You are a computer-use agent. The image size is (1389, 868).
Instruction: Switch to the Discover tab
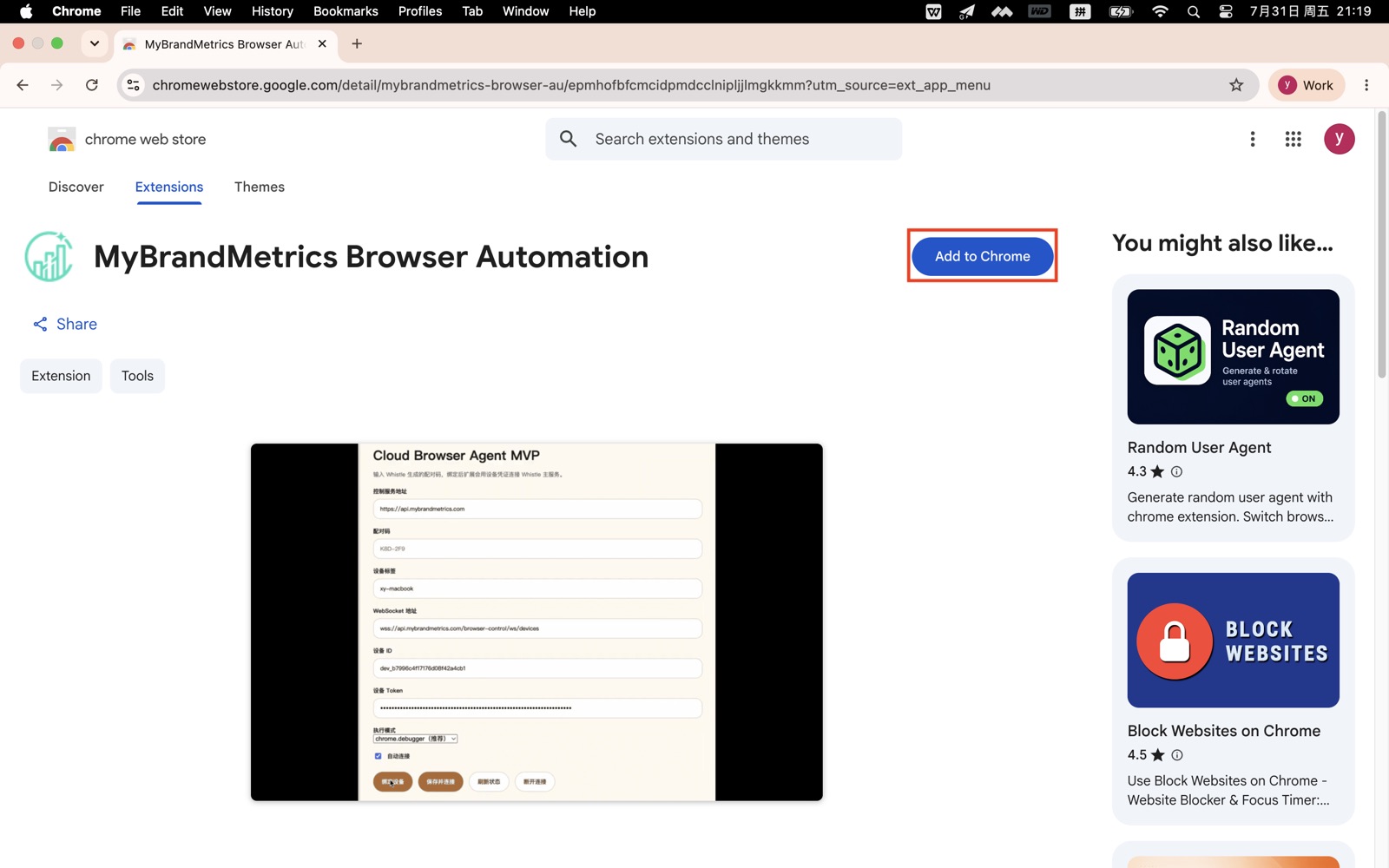(x=76, y=187)
